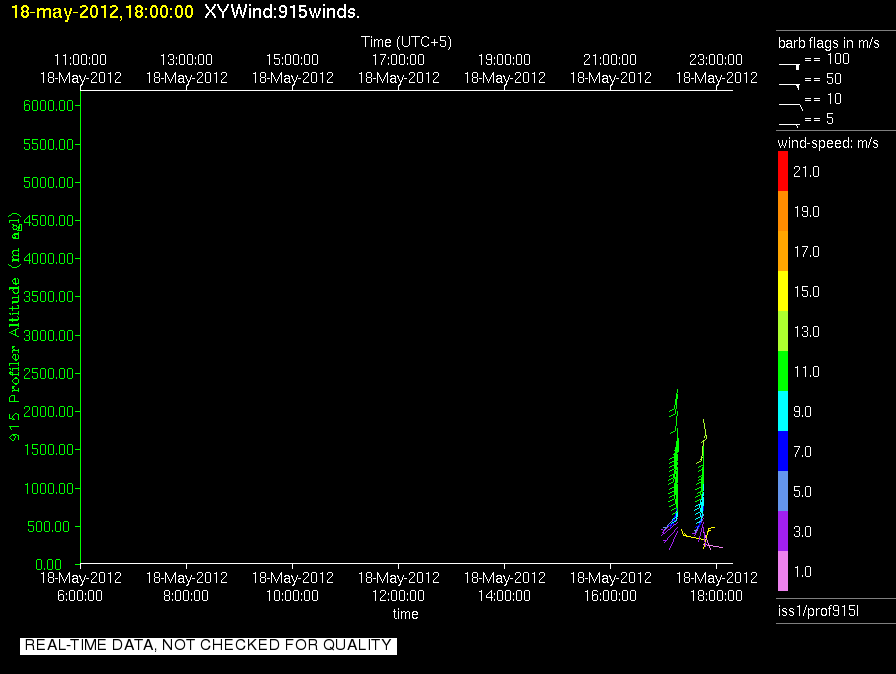Click the 3500.00 altitude tick label
This screenshot has height=674, width=896.
click(49, 296)
